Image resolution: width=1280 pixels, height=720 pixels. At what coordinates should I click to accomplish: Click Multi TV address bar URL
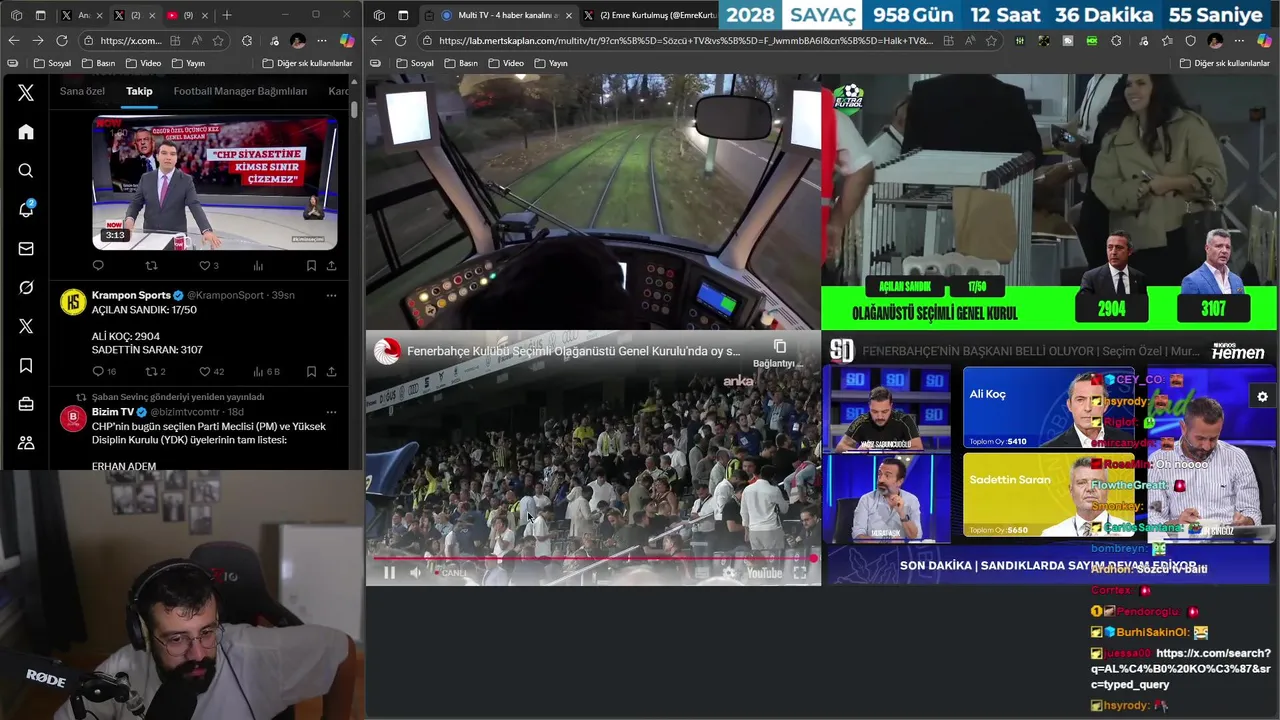pyautogui.click(x=684, y=40)
